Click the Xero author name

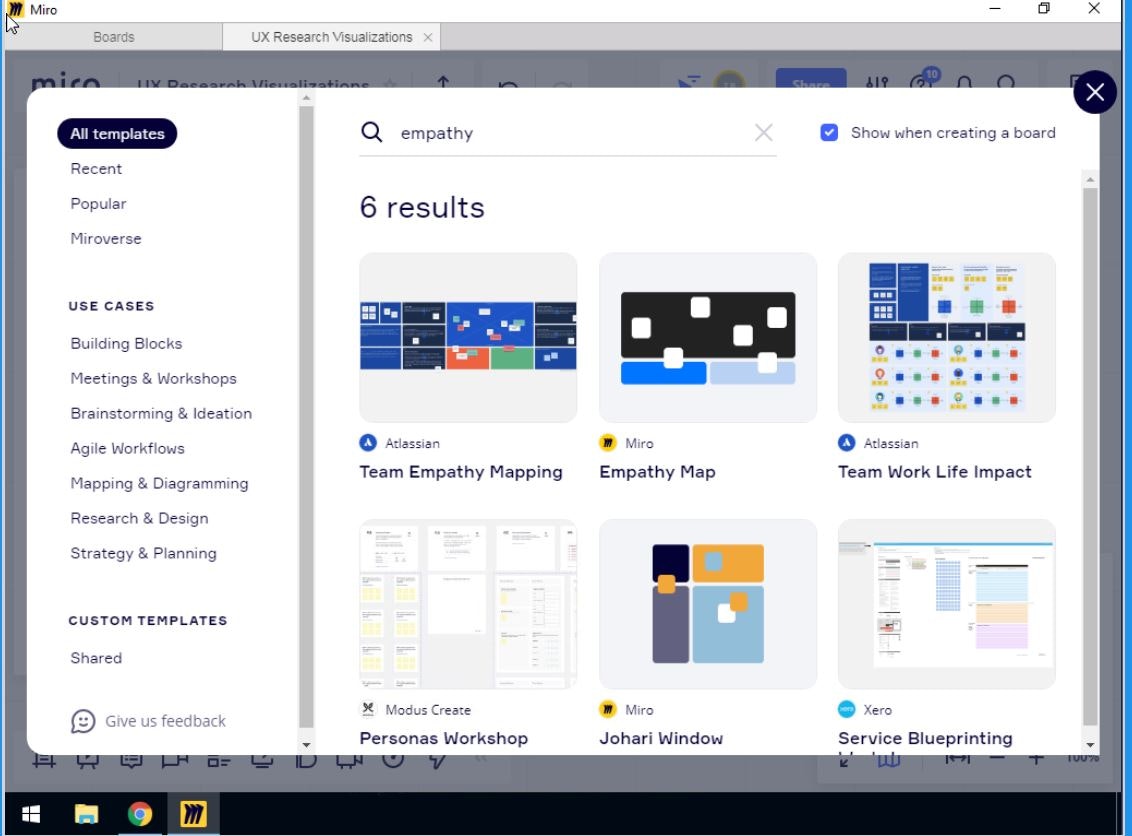(x=877, y=710)
